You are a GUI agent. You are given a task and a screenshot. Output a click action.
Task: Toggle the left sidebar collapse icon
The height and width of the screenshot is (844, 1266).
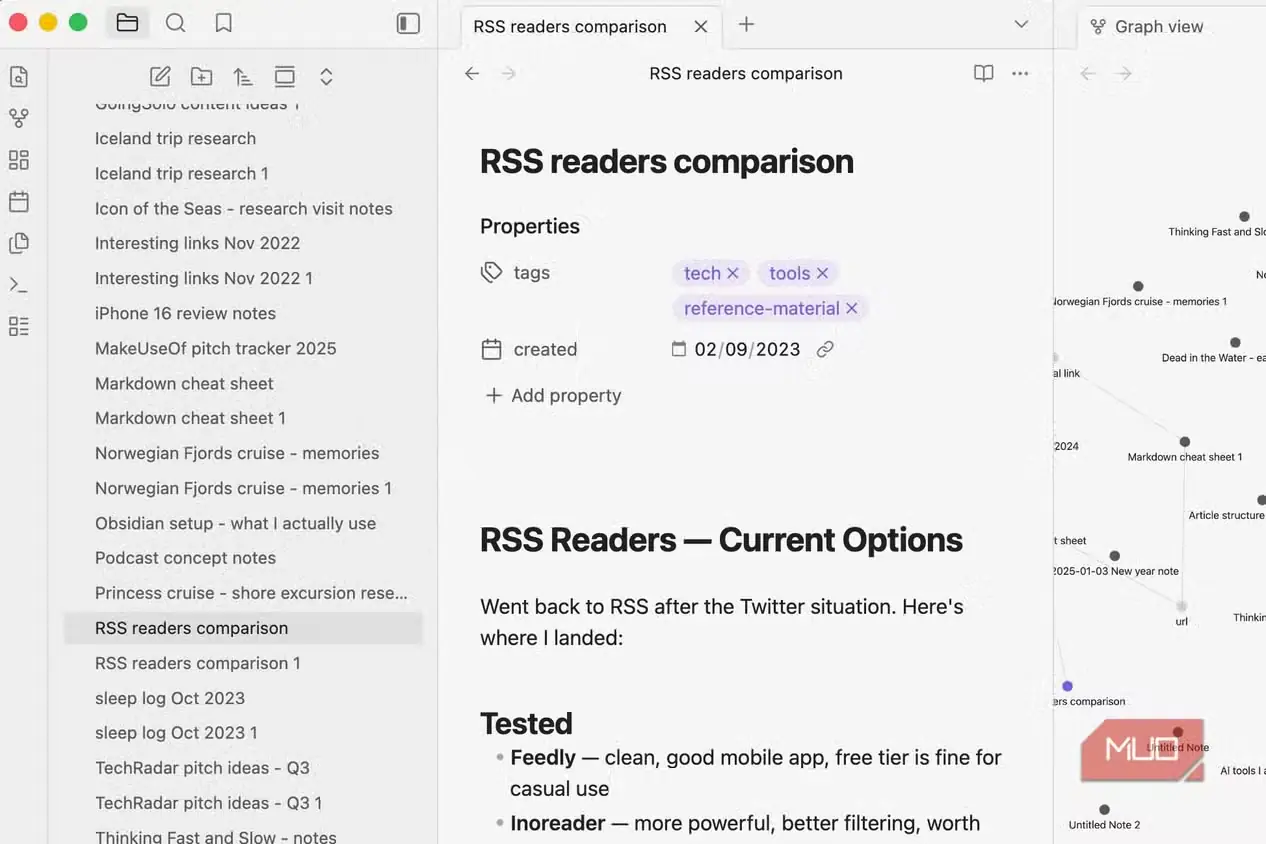[408, 22]
